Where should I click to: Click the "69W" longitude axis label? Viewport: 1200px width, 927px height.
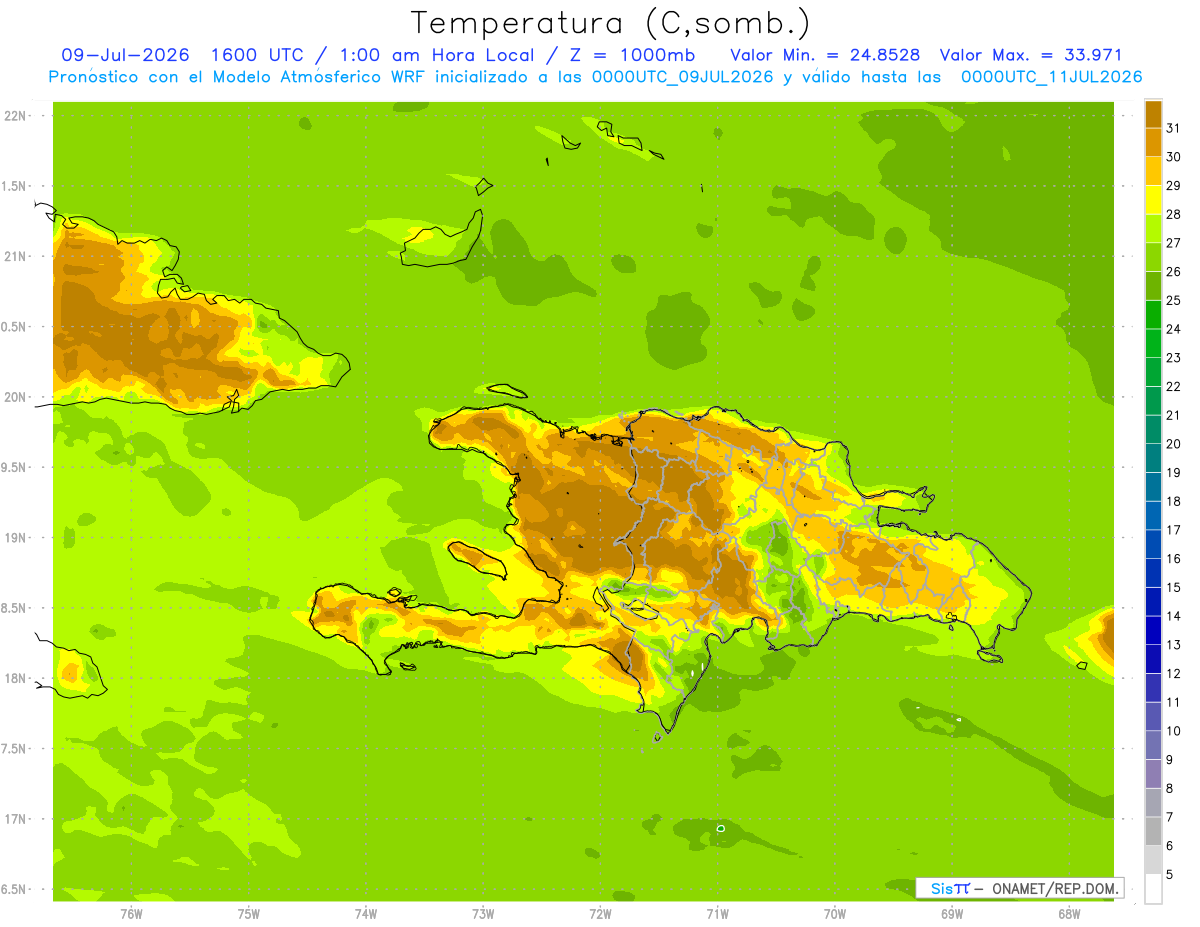[x=952, y=913]
